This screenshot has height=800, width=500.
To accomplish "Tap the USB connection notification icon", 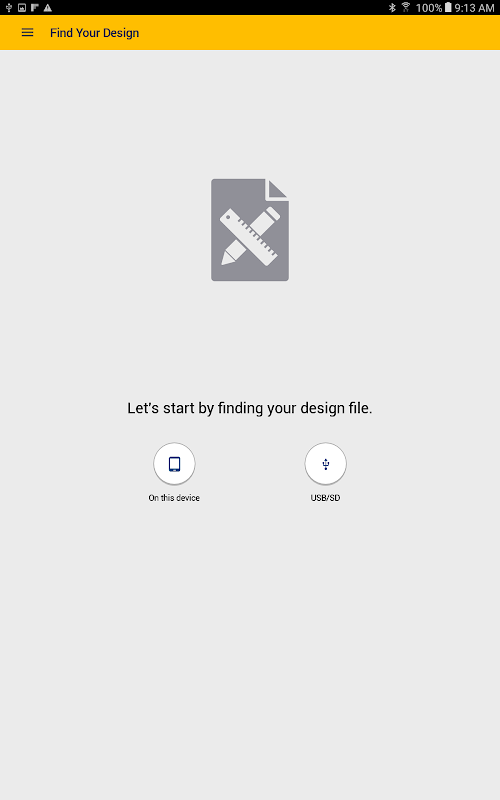I will (9, 8).
